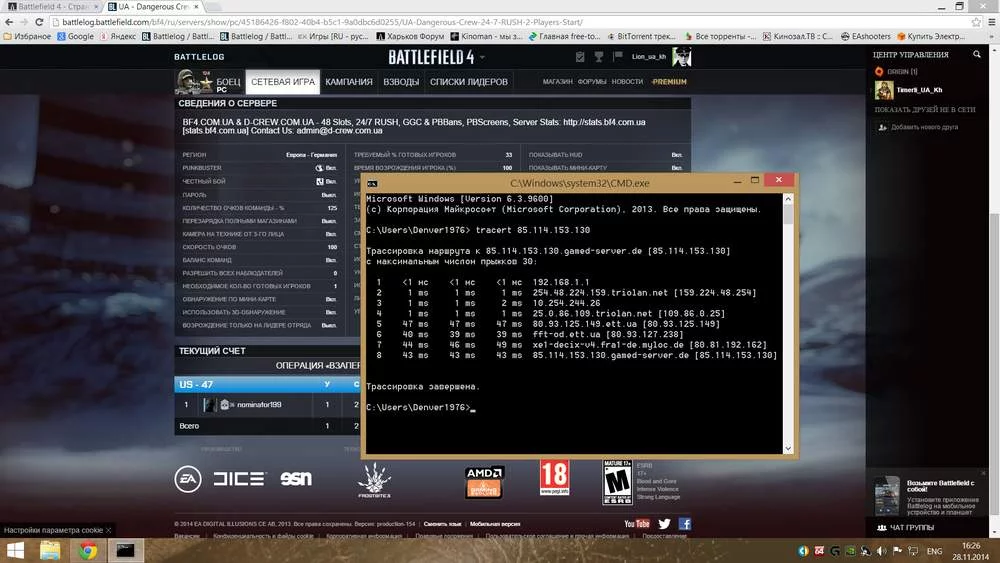Switch to the КАМПАНИЯ tab
1000x563 pixels.
(x=349, y=82)
